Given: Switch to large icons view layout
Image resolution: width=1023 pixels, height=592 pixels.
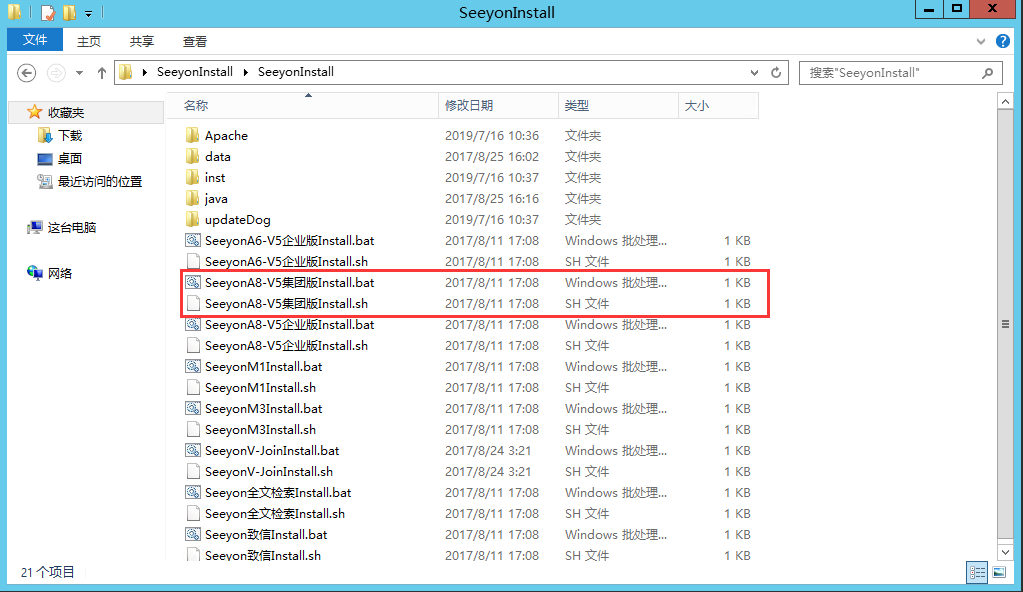Looking at the screenshot, I should [1000, 572].
